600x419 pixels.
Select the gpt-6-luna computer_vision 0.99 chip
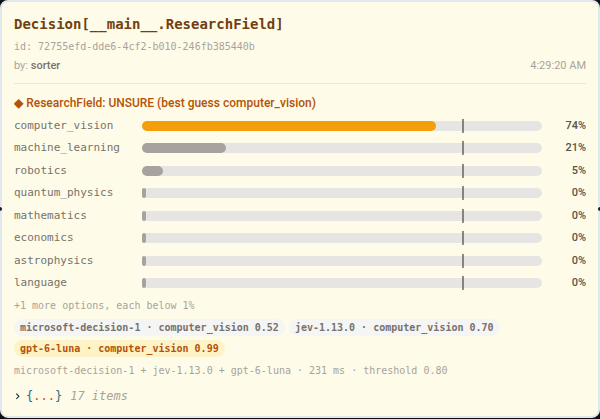[x=119, y=349]
